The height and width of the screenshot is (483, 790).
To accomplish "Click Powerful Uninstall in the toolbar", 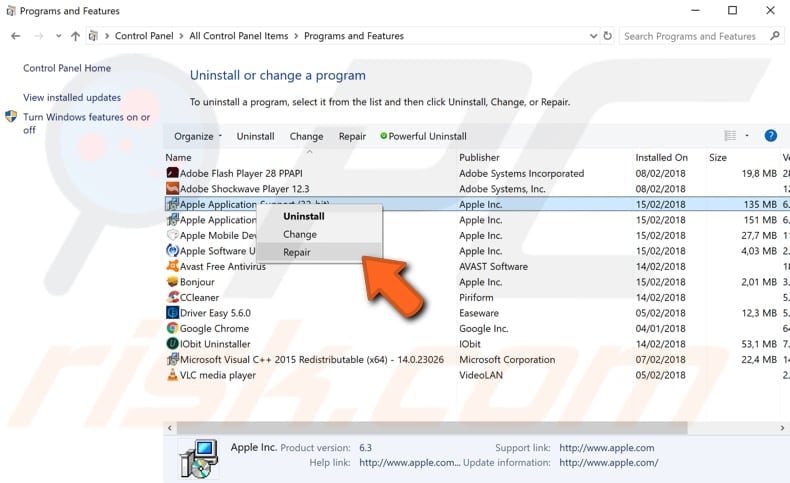I will tap(423, 136).
